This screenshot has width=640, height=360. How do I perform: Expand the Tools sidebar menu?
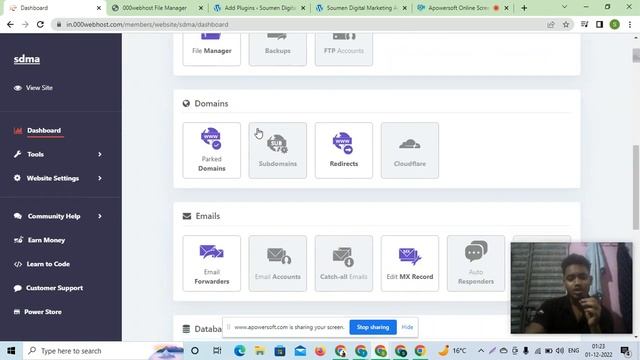tap(58, 154)
